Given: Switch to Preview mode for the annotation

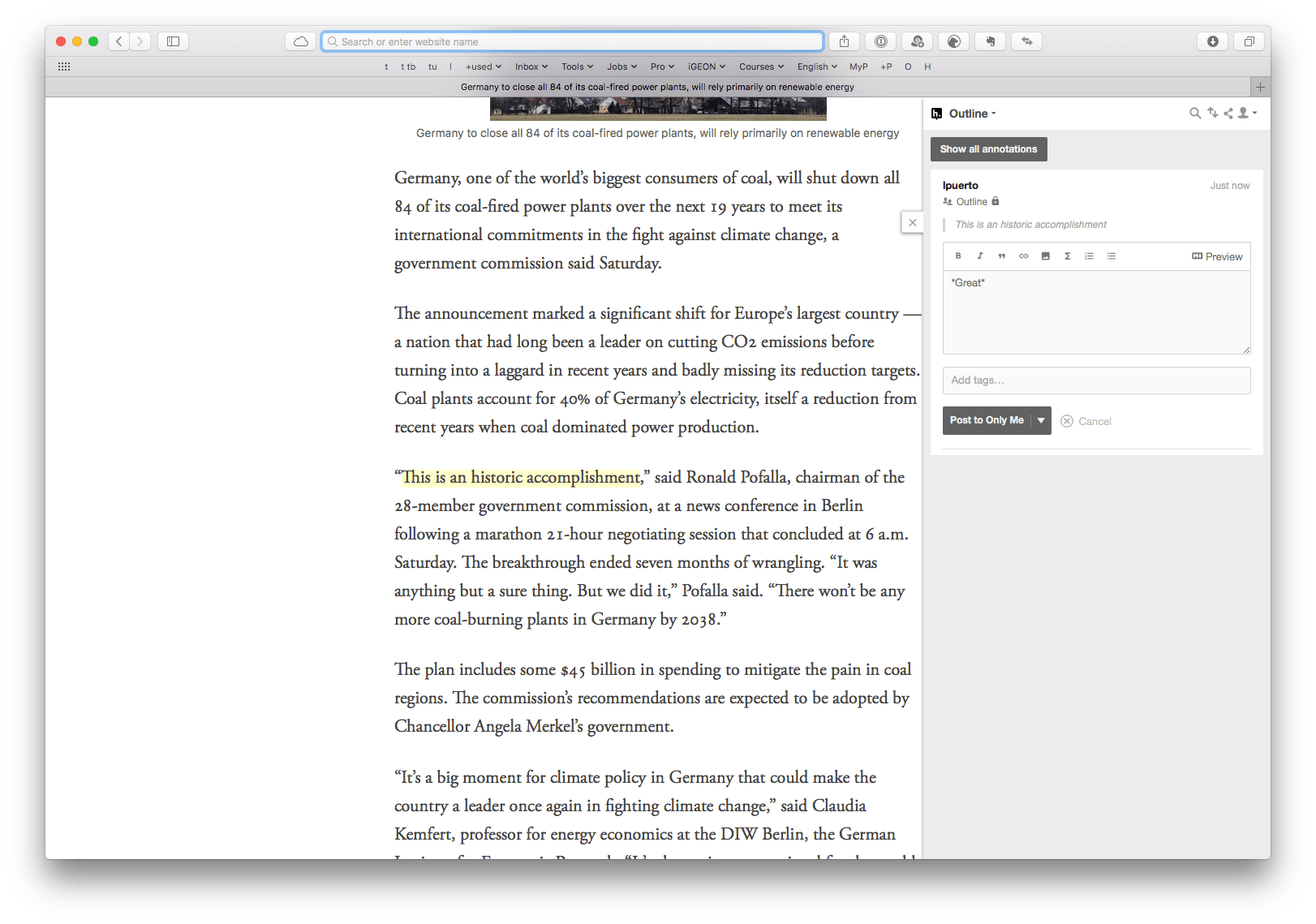Looking at the screenshot, I should [x=1216, y=256].
